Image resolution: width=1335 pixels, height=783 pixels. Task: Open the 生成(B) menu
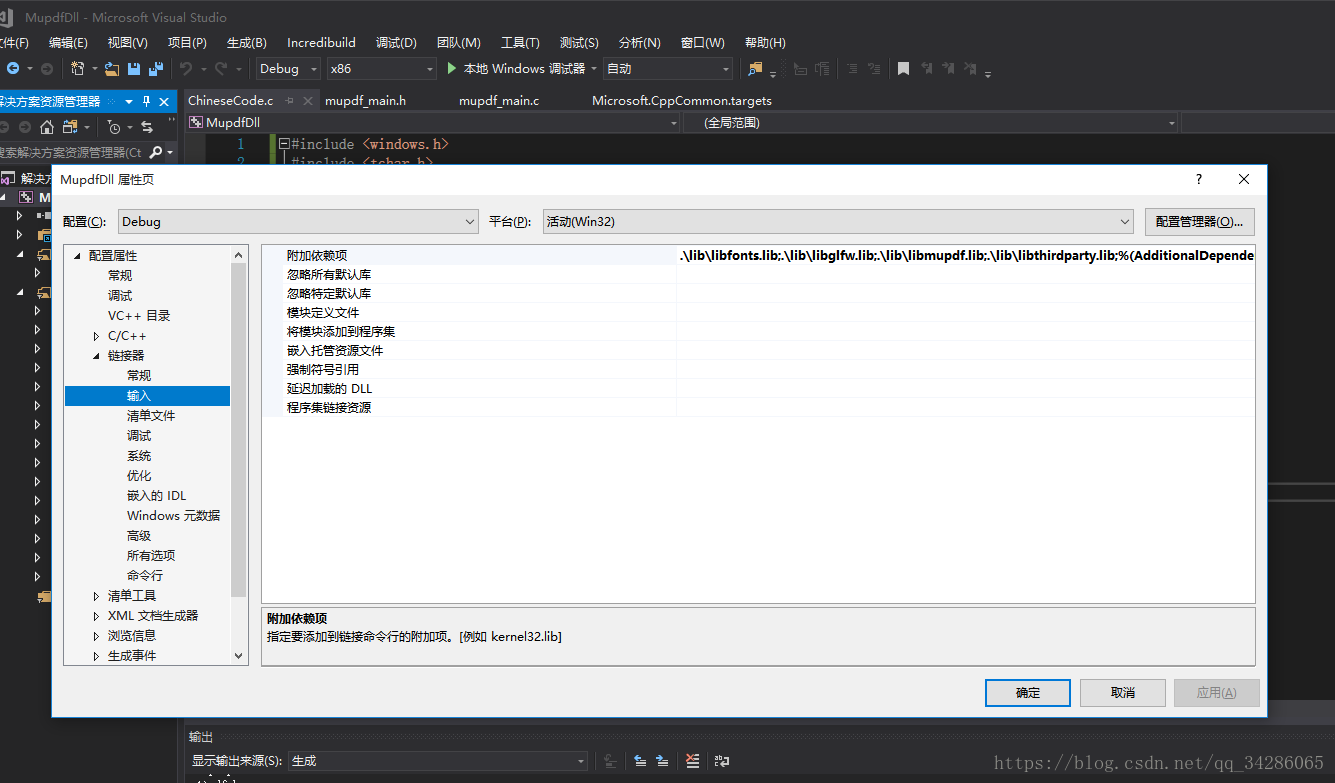tap(247, 43)
